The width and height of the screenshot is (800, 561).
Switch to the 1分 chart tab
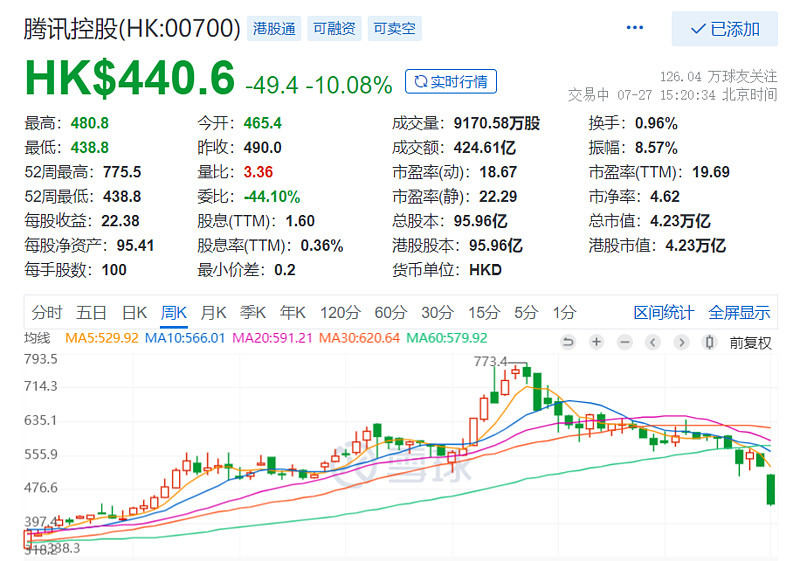tap(564, 312)
